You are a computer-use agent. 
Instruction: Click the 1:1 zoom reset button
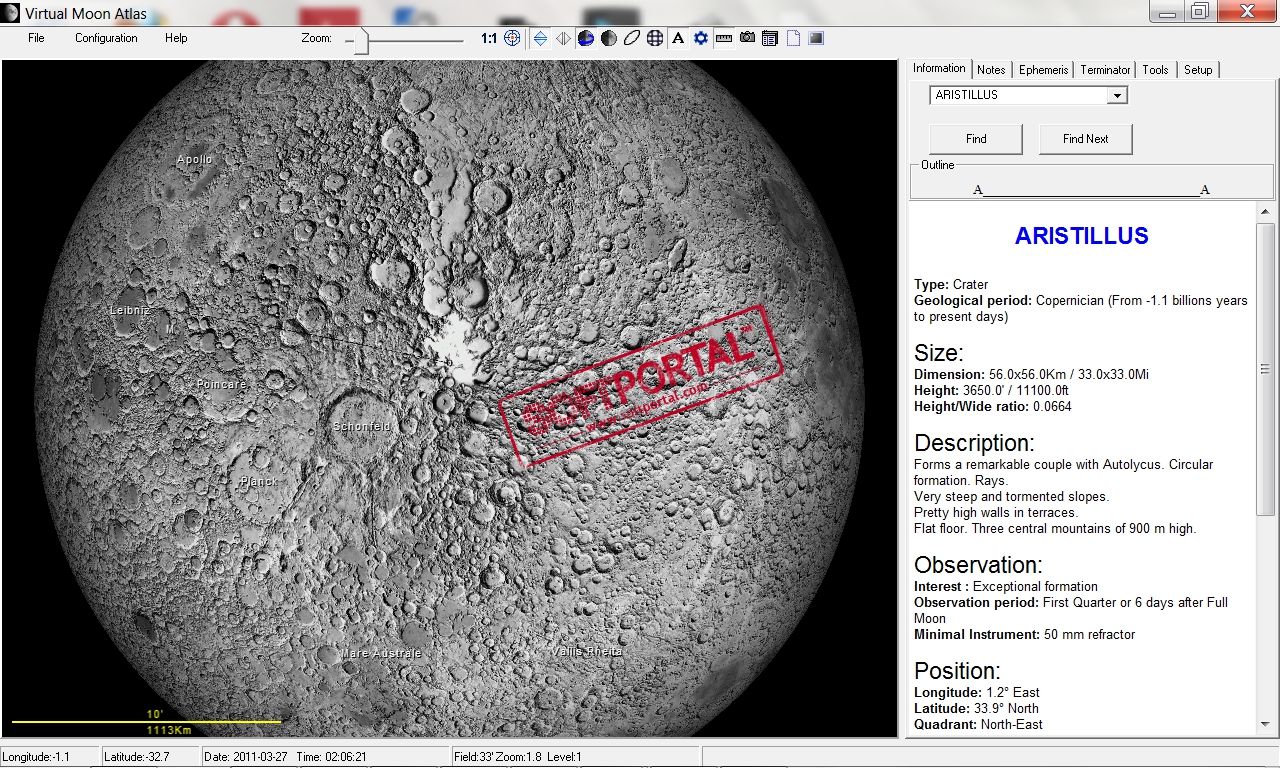[488, 38]
